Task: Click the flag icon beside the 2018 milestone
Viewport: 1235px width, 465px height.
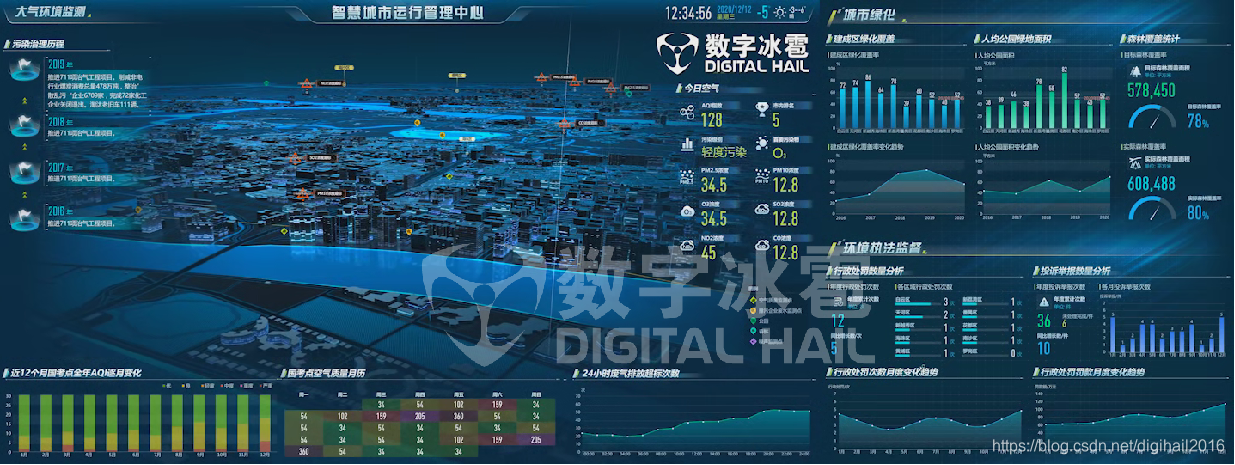Action: point(23,124)
